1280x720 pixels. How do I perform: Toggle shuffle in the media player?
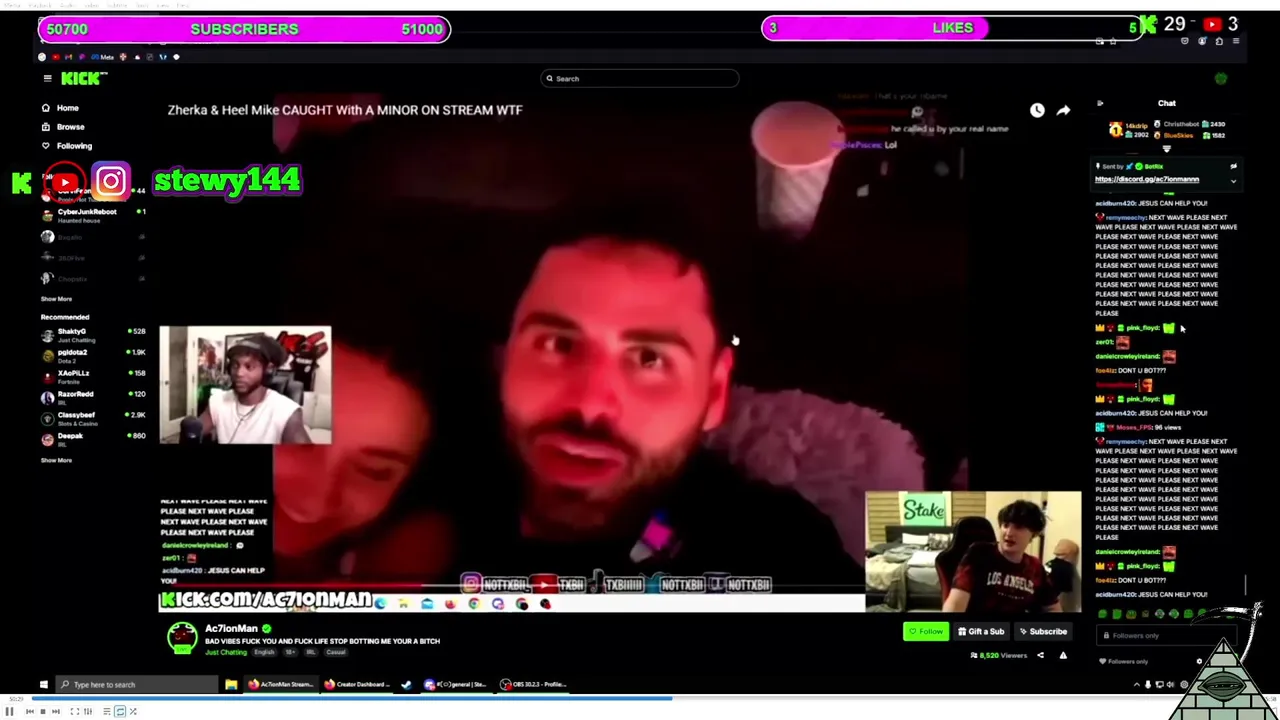tap(132, 711)
